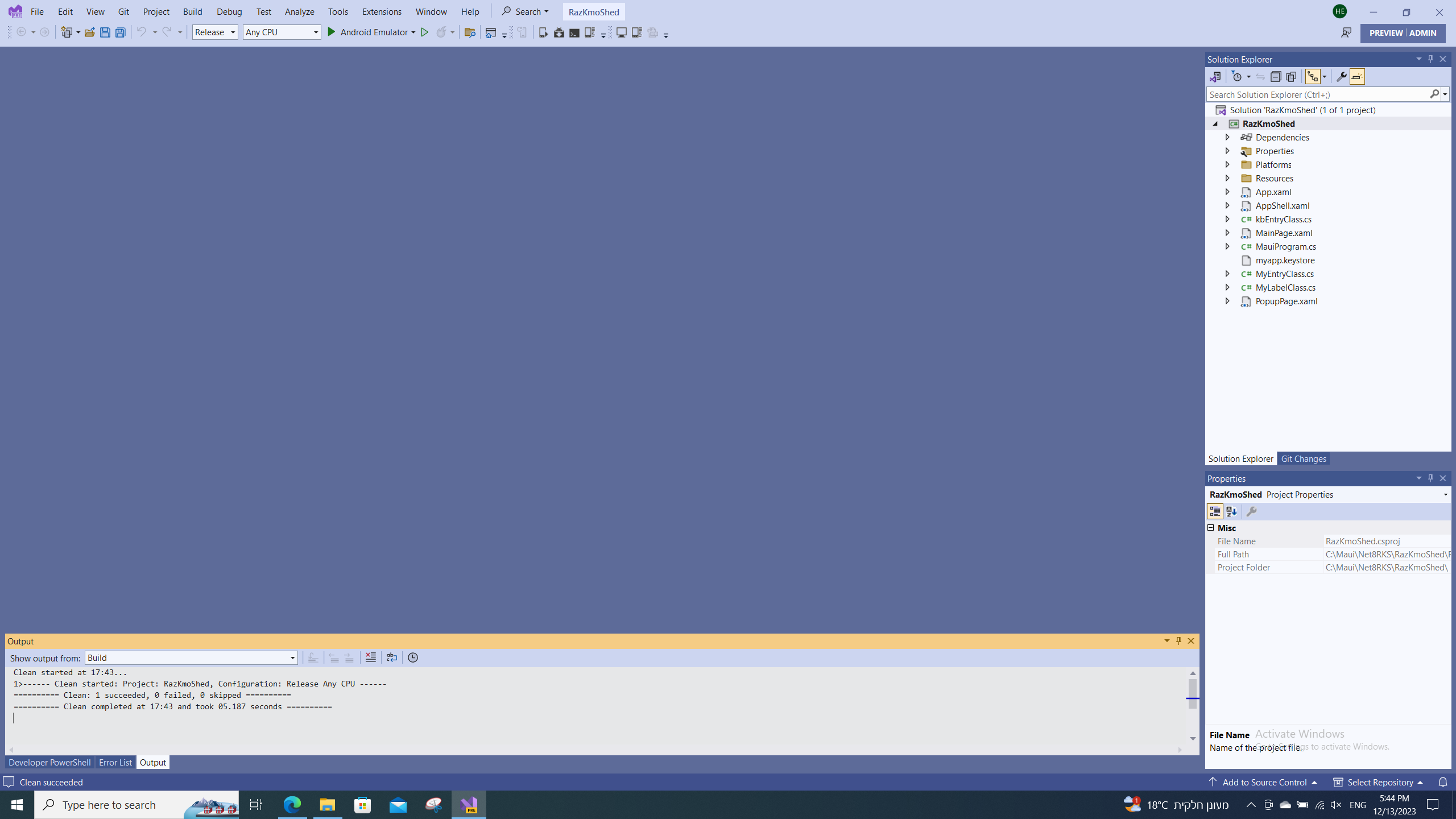Click the Find in Files toolbar icon

pyautogui.click(x=469, y=32)
